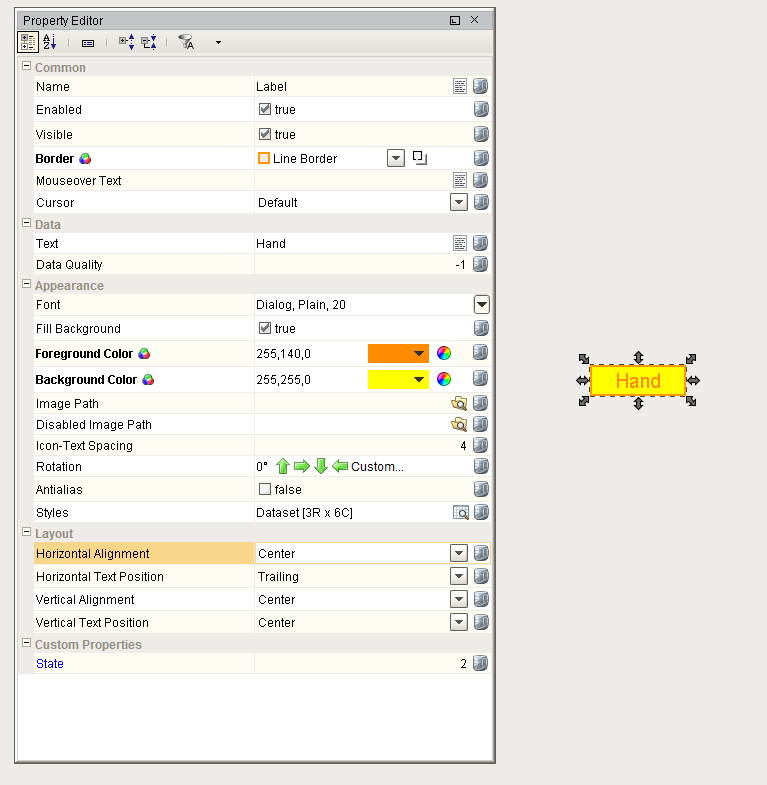
Task: Enable the Antialias checkbox
Action: click(x=265, y=490)
